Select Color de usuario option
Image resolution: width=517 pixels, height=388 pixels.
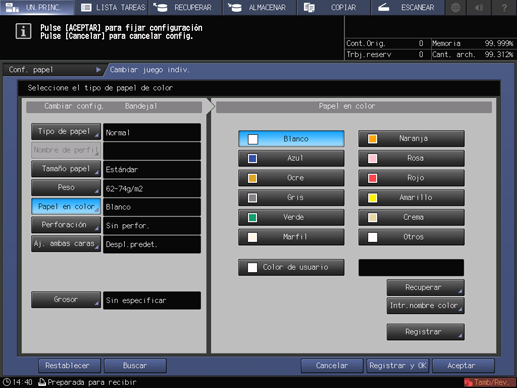pyautogui.click(x=291, y=267)
